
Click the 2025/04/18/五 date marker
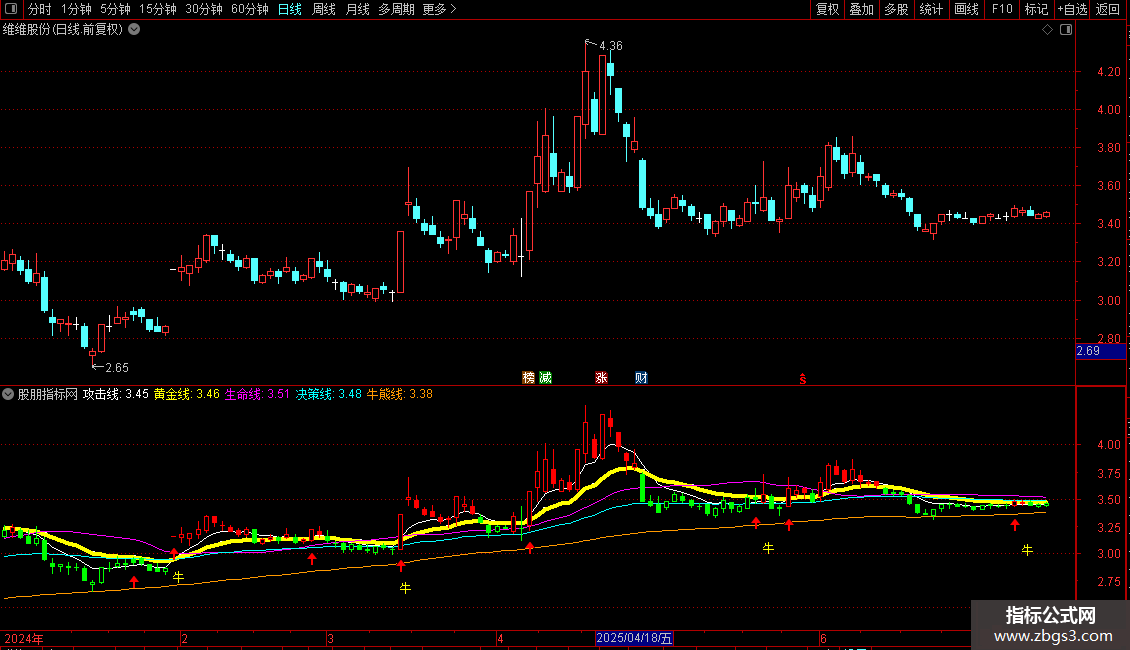(634, 638)
